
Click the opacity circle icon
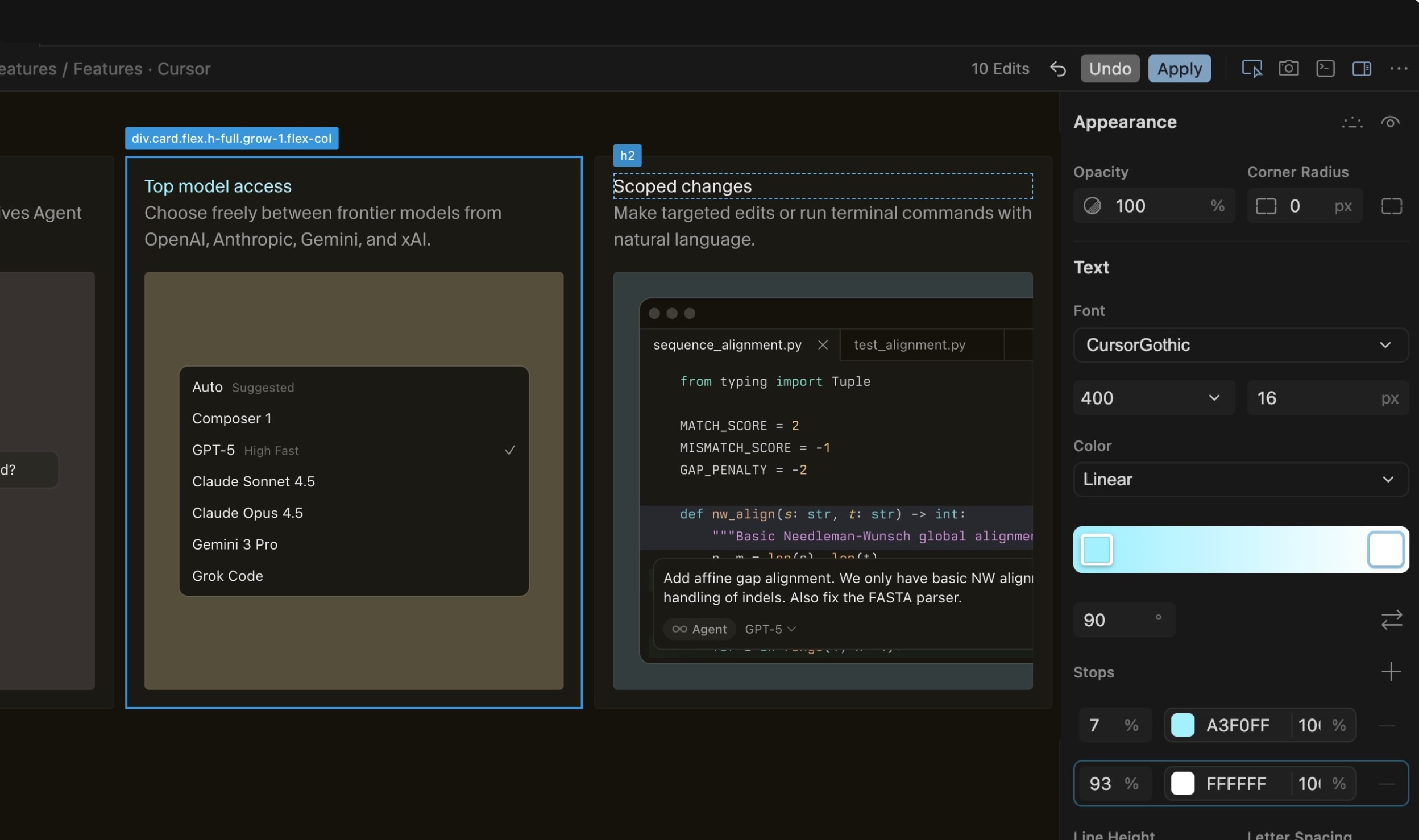click(1092, 206)
